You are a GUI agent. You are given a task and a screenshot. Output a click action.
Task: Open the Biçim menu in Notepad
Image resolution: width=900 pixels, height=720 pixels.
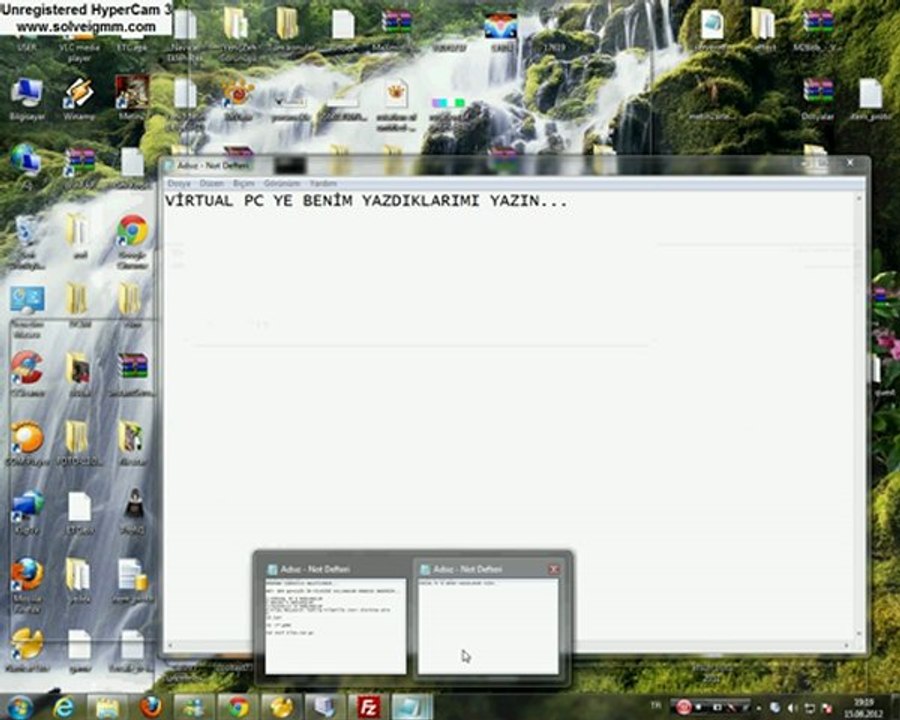tap(243, 183)
